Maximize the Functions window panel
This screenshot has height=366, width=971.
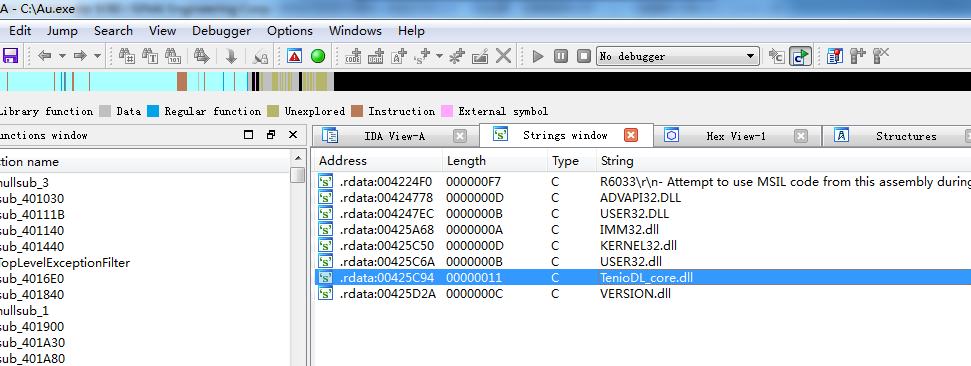248,135
